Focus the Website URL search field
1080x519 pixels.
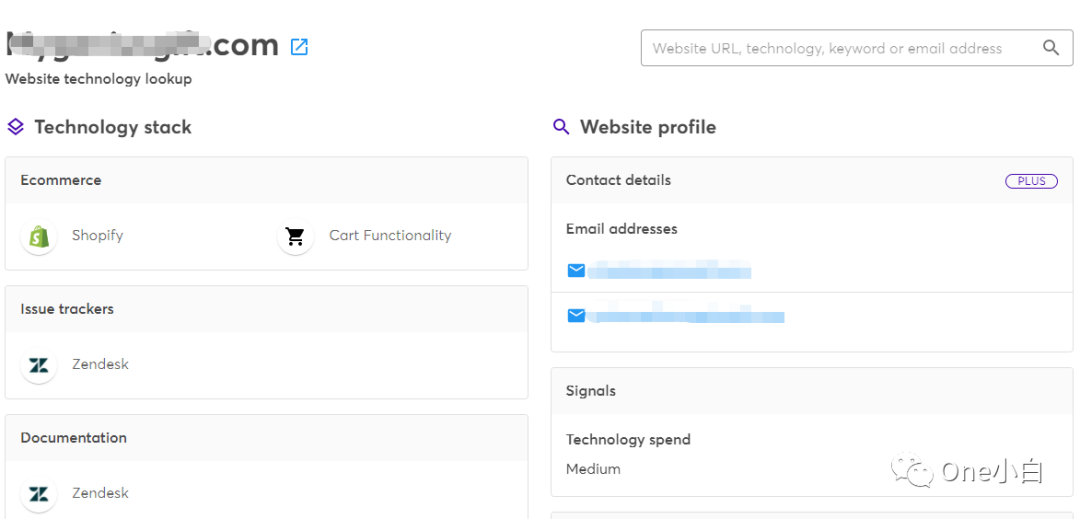click(857, 47)
